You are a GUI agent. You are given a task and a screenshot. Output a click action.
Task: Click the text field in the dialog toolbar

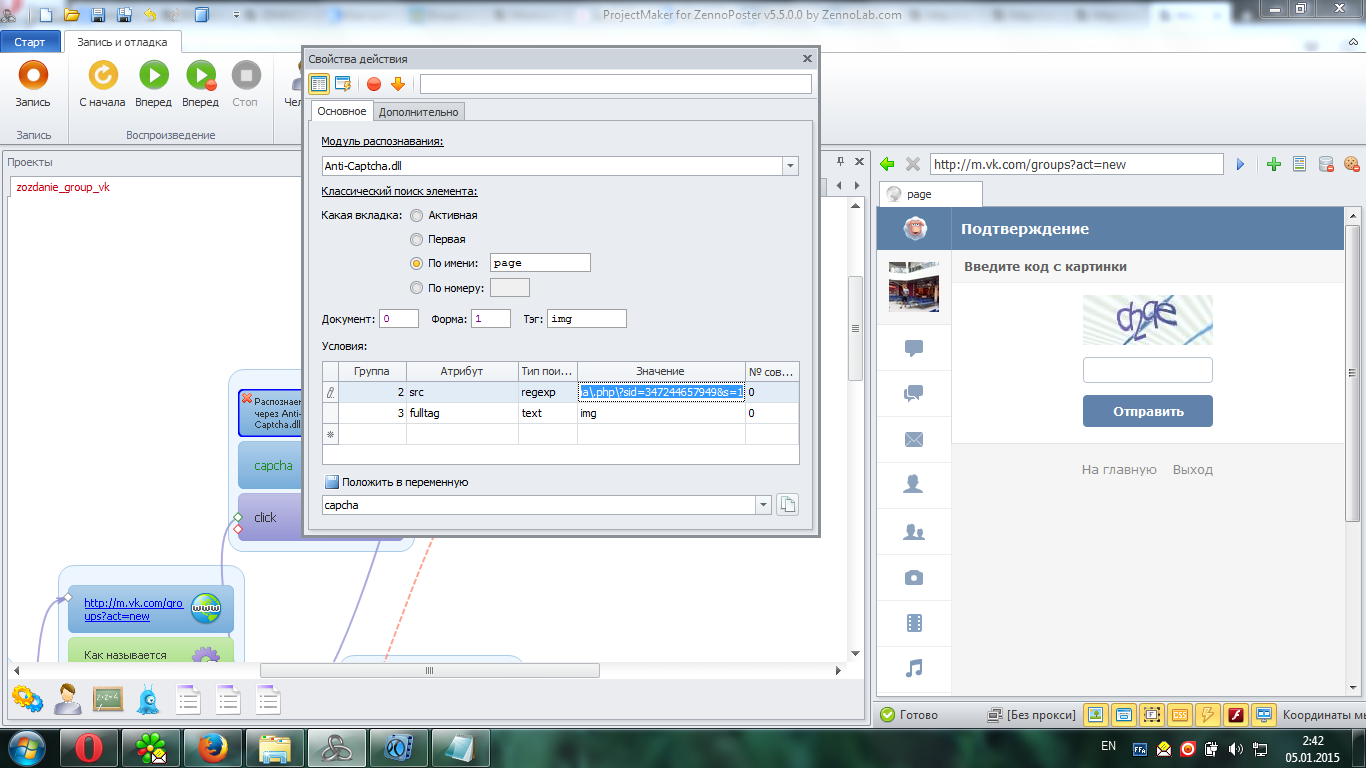tap(616, 84)
